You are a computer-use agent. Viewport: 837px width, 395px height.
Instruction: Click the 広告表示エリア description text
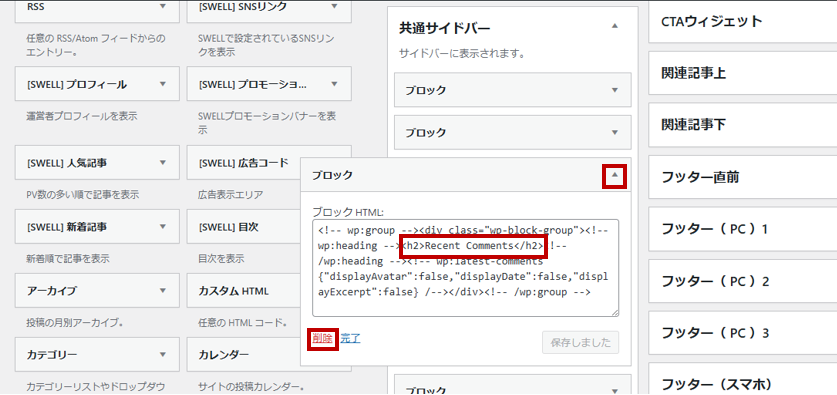click(230, 194)
